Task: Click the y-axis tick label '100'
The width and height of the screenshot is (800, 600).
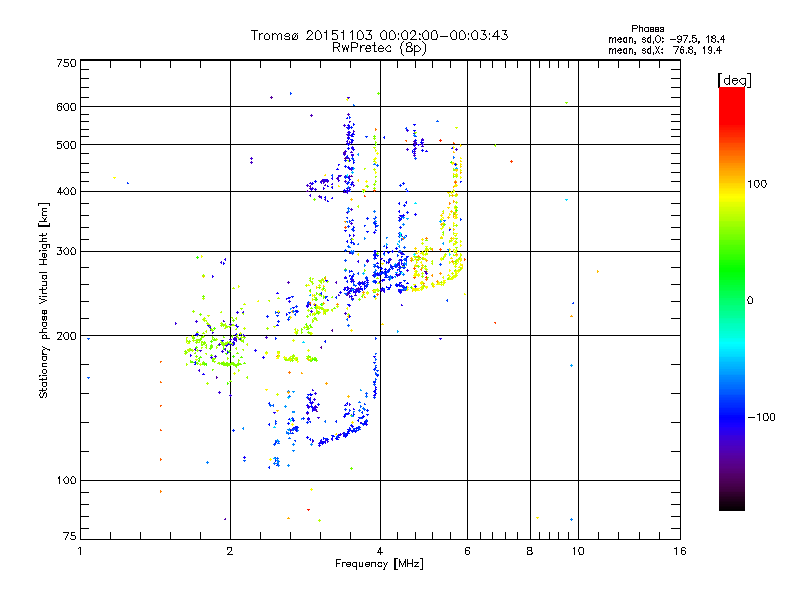Action: [x=66, y=480]
